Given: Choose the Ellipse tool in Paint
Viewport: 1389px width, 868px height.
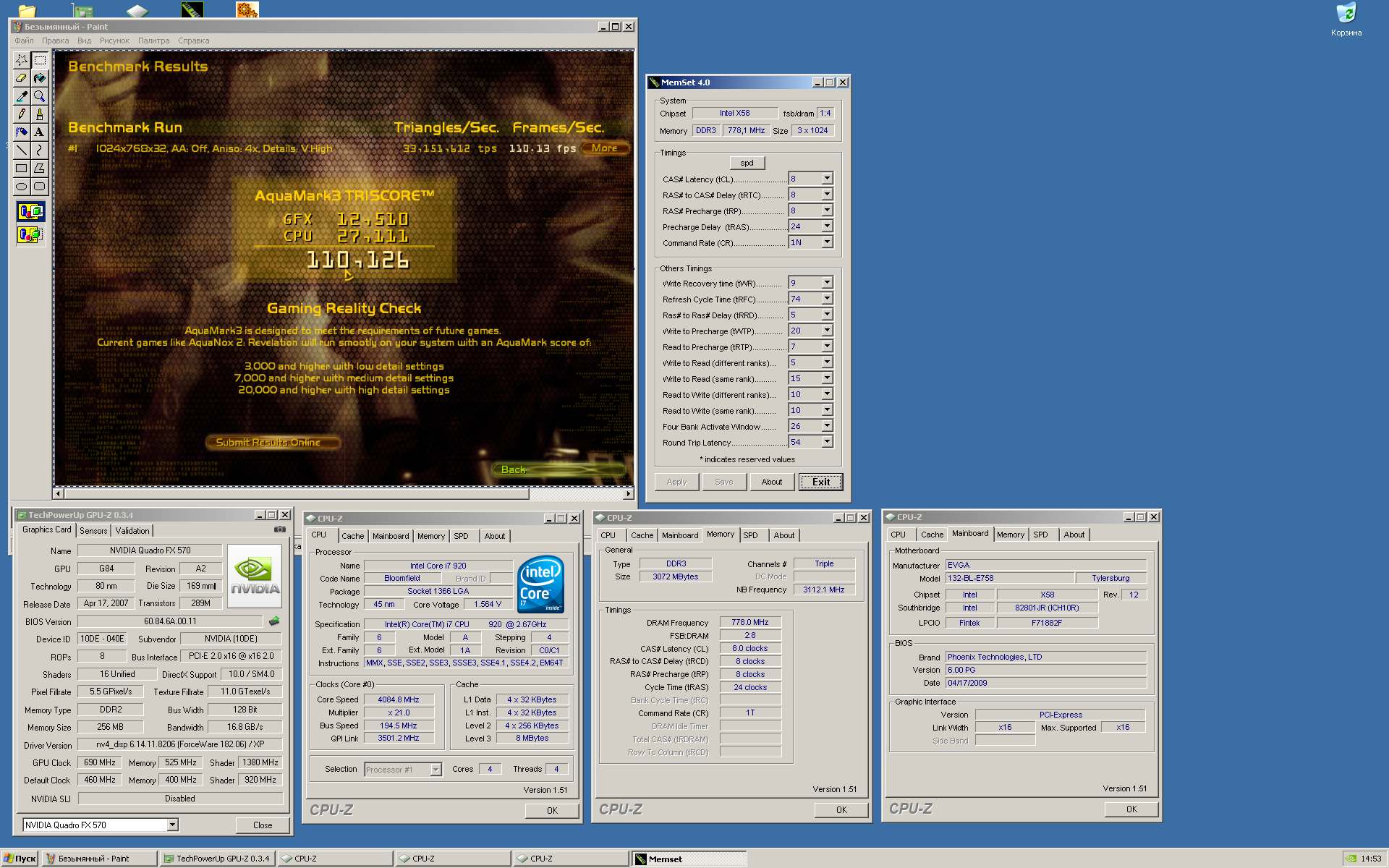Looking at the screenshot, I should point(22,187).
